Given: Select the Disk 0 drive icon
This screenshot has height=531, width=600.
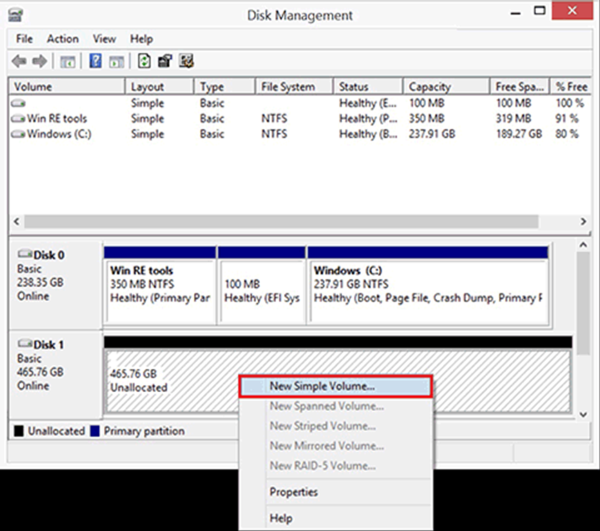Looking at the screenshot, I should coord(25,254).
